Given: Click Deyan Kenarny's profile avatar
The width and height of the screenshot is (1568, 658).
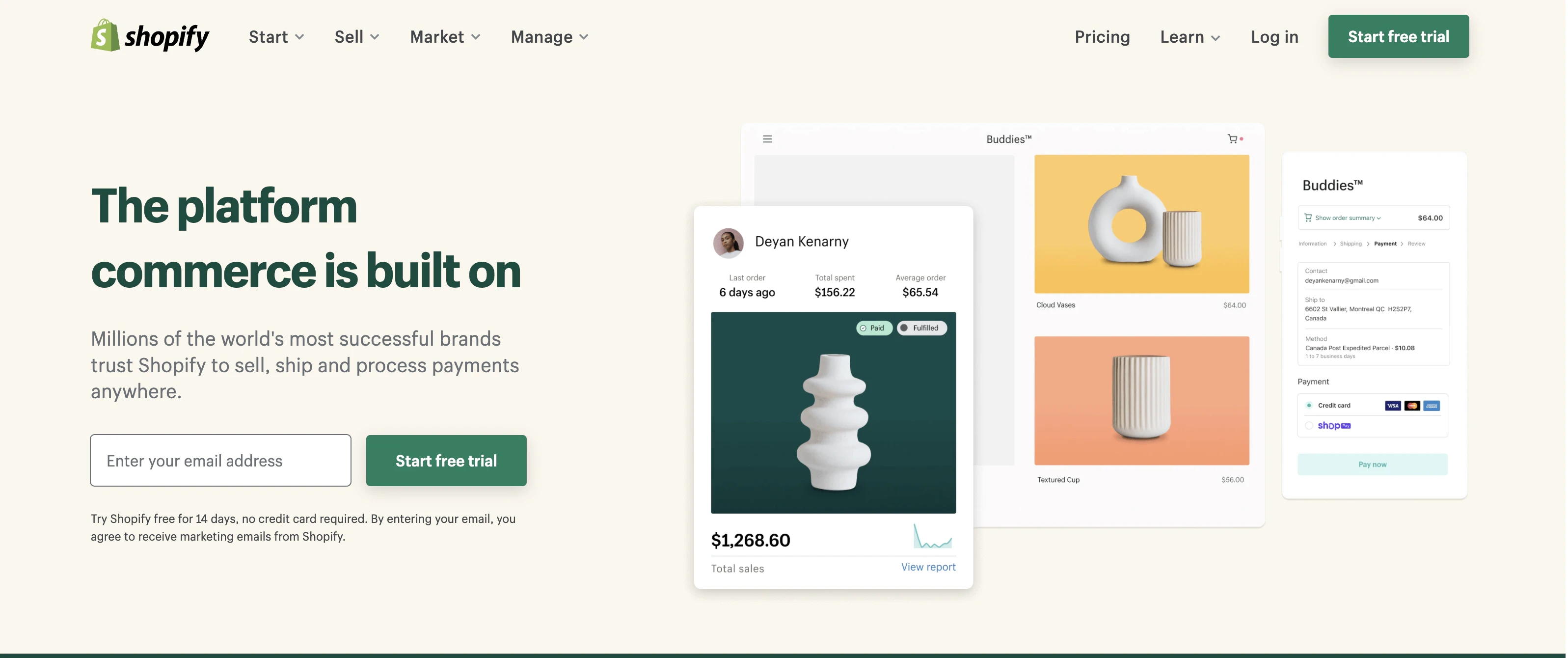Looking at the screenshot, I should pyautogui.click(x=728, y=243).
